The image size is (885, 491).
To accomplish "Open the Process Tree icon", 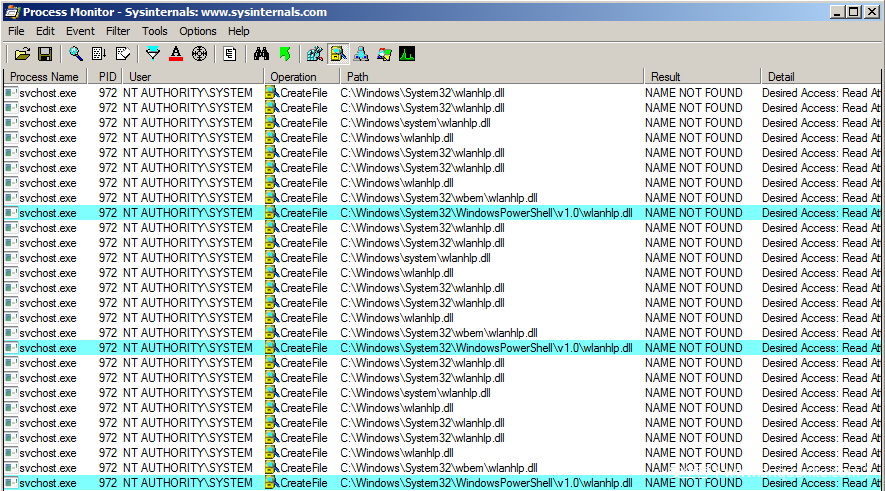I will pos(230,53).
